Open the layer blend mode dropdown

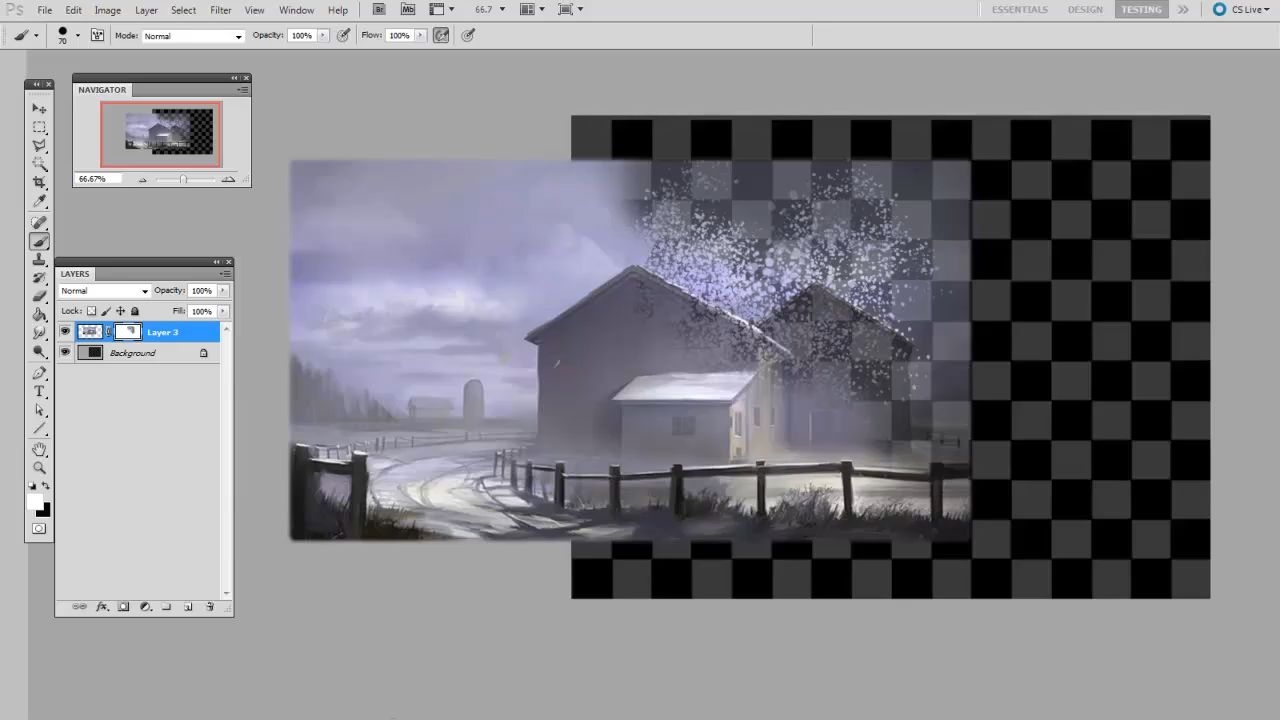(105, 291)
